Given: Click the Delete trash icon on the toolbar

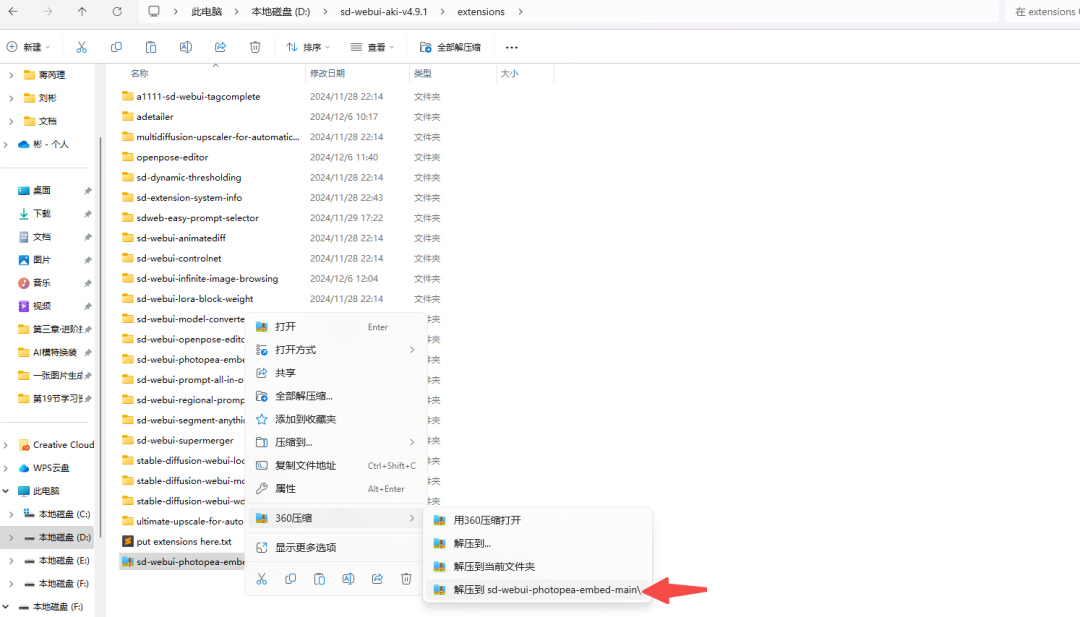Looking at the screenshot, I should pos(253,47).
